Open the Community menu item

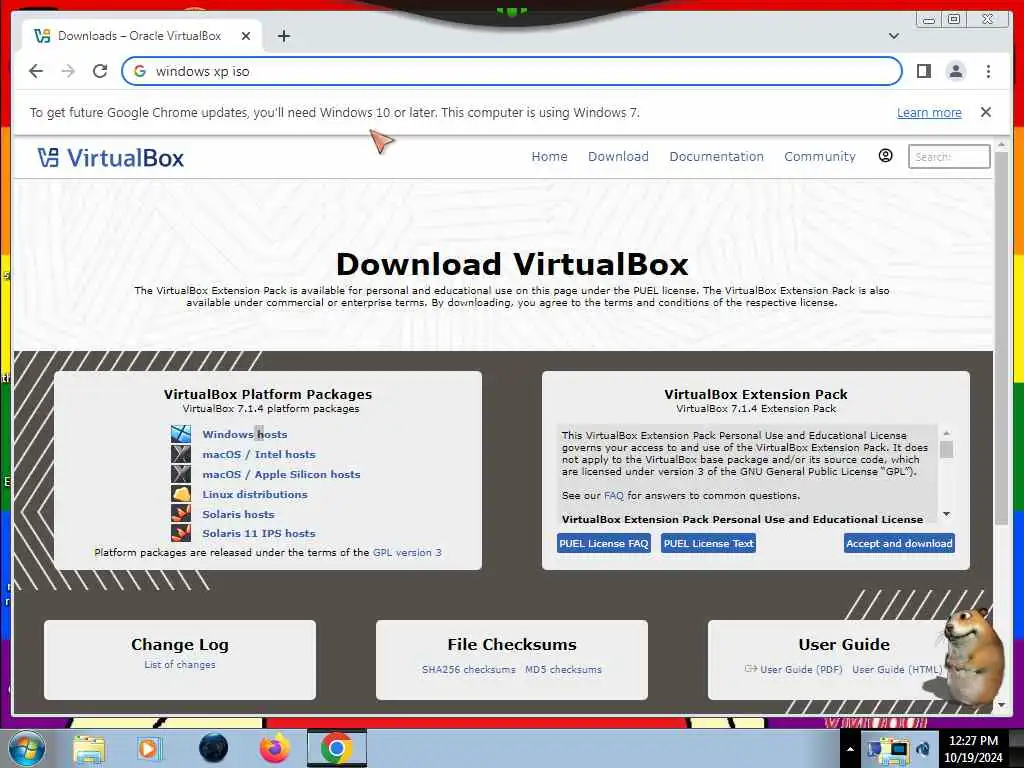tap(820, 156)
